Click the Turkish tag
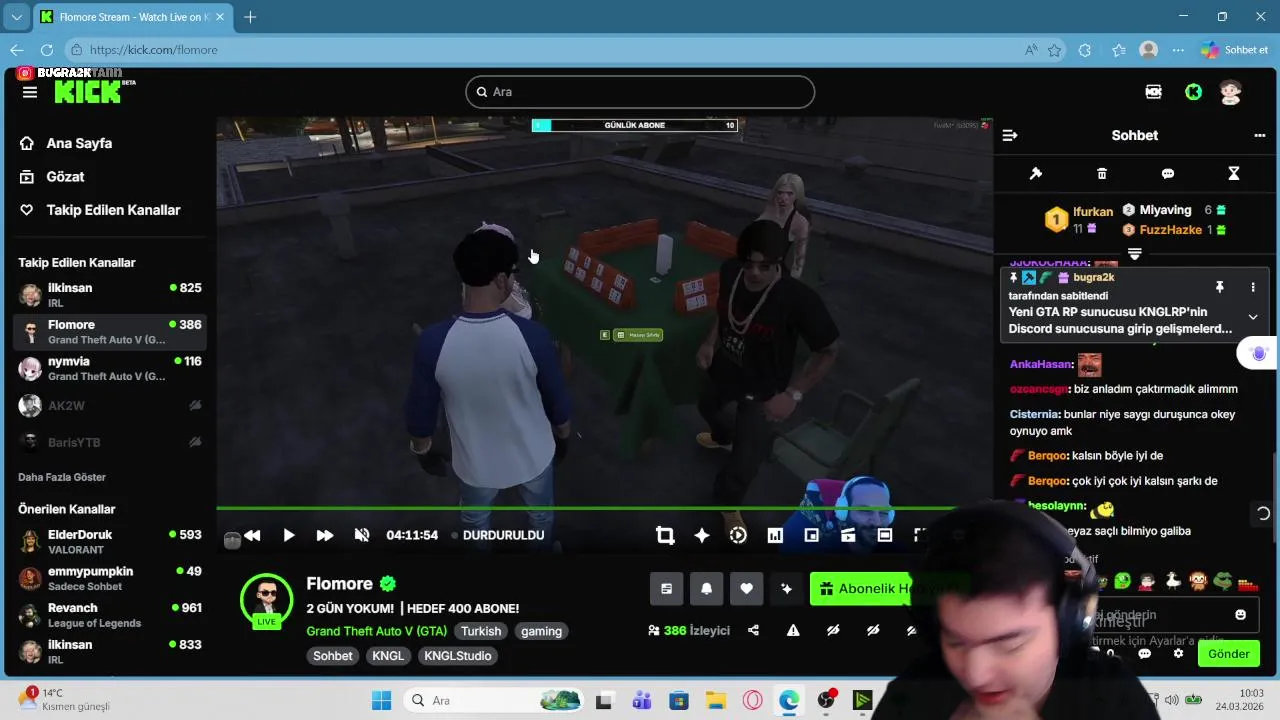 click(481, 631)
